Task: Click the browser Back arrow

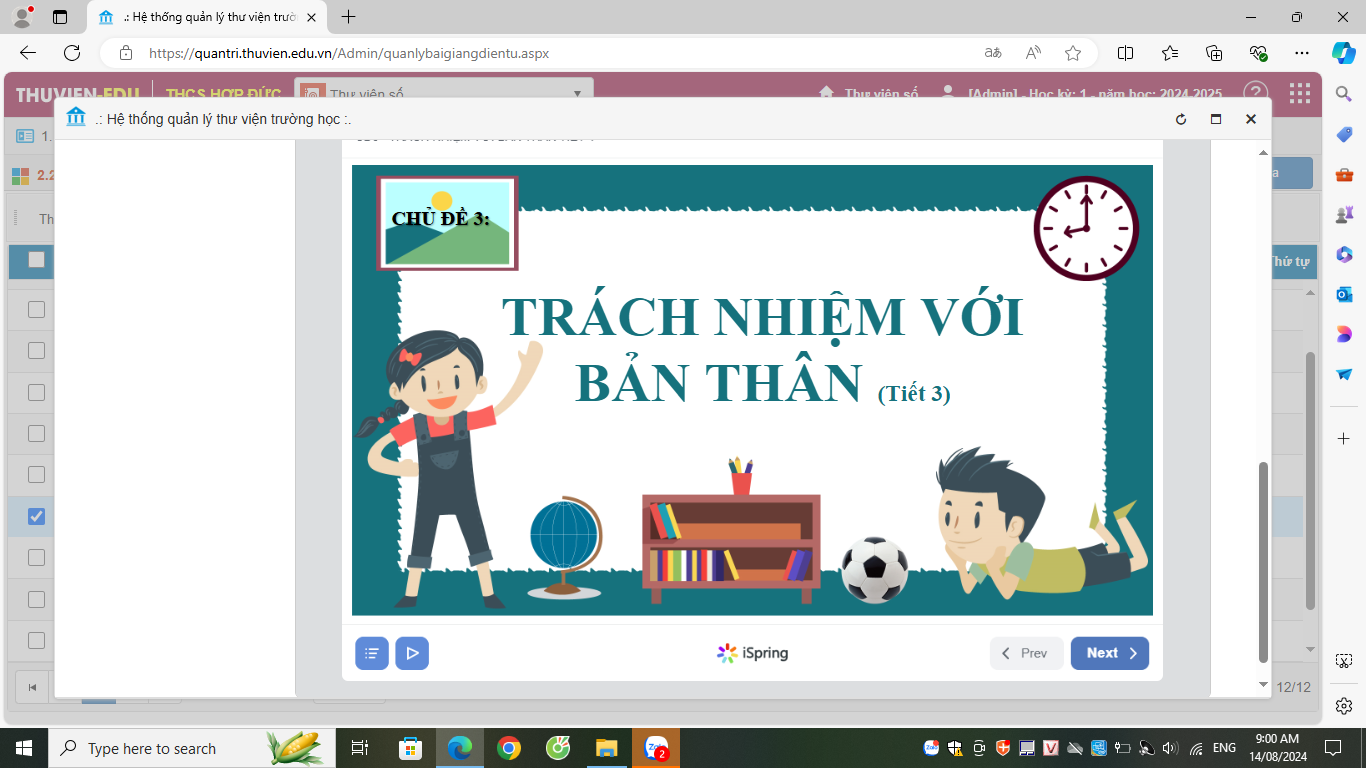Action: click(x=28, y=53)
